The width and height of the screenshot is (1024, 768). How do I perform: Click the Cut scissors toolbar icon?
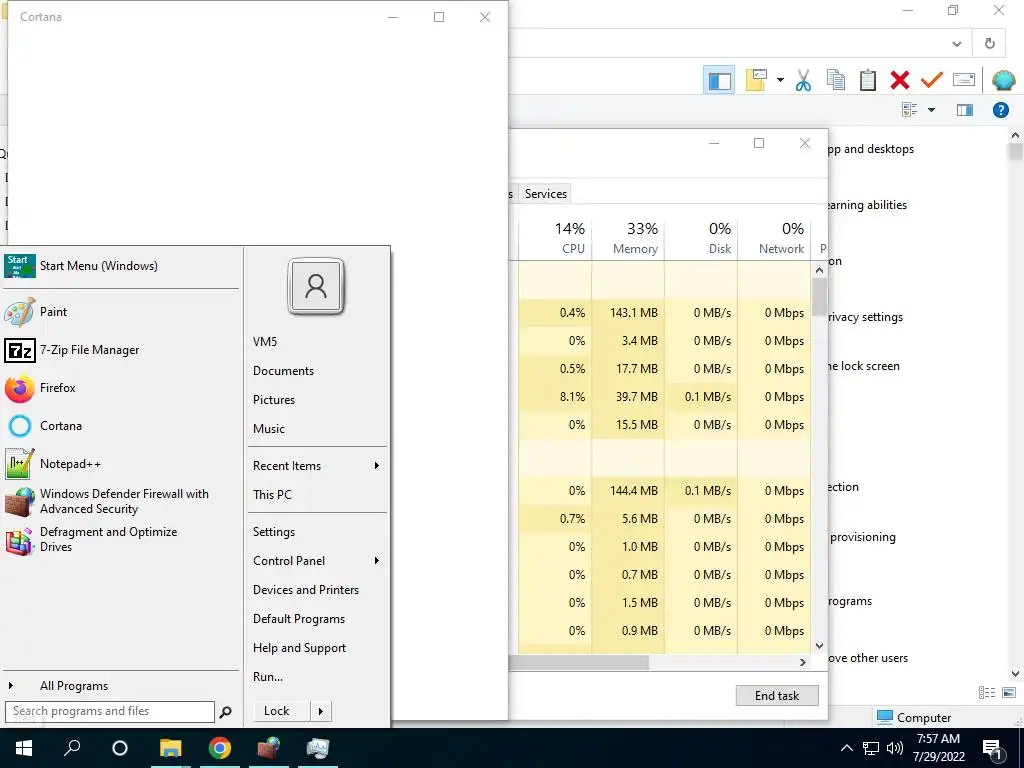coord(803,80)
